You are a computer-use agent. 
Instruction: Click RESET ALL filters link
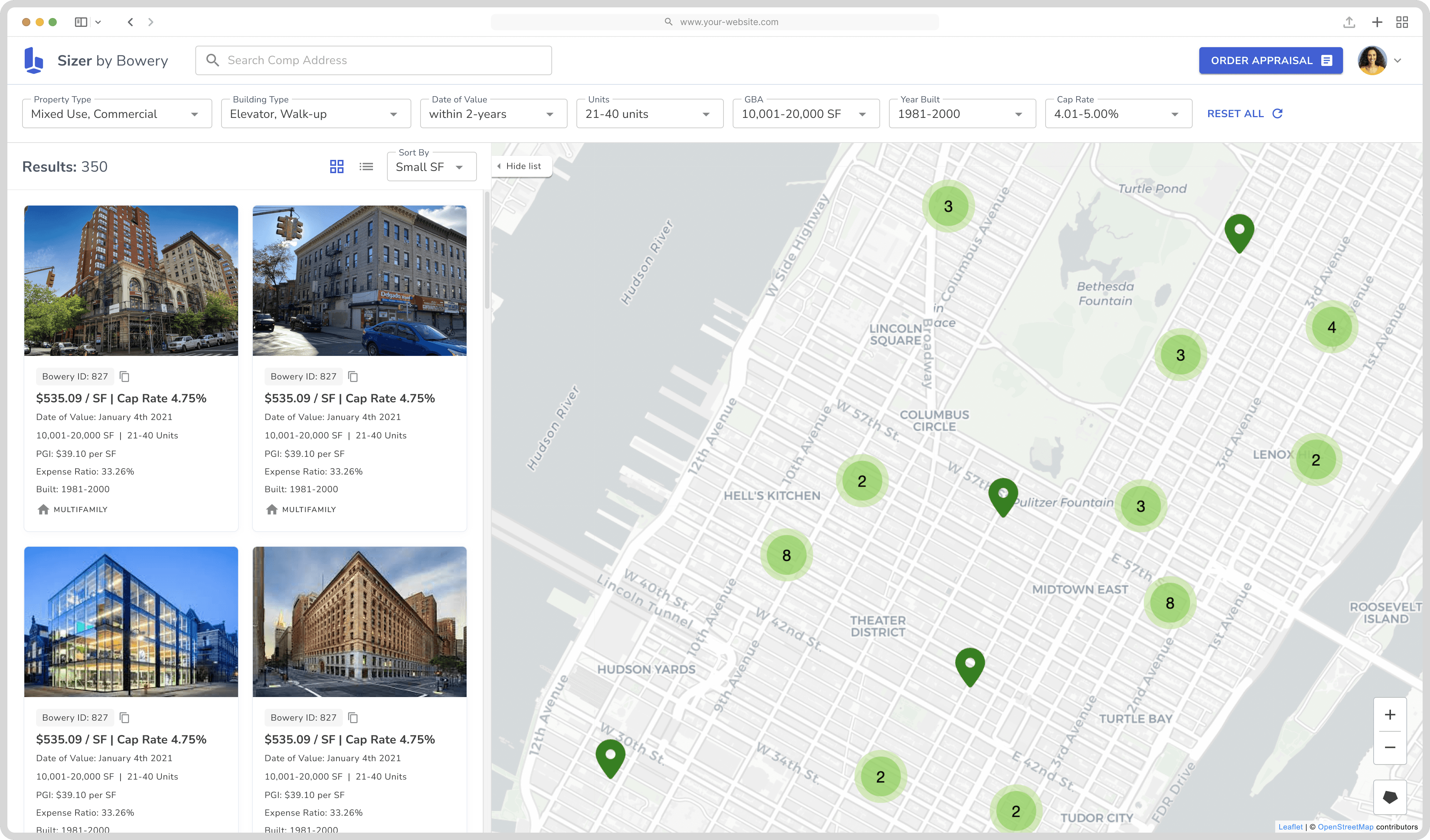tap(1235, 113)
